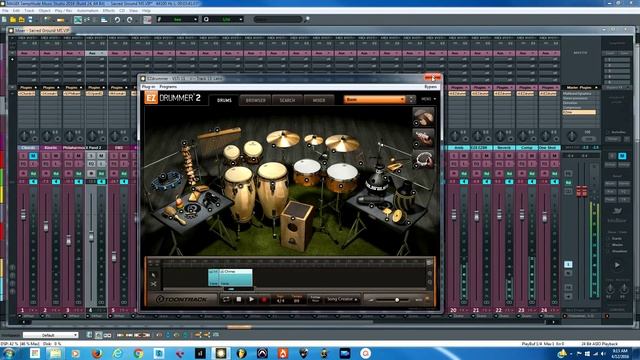Click the EZ logo in EZdrummer header

pos(151,98)
